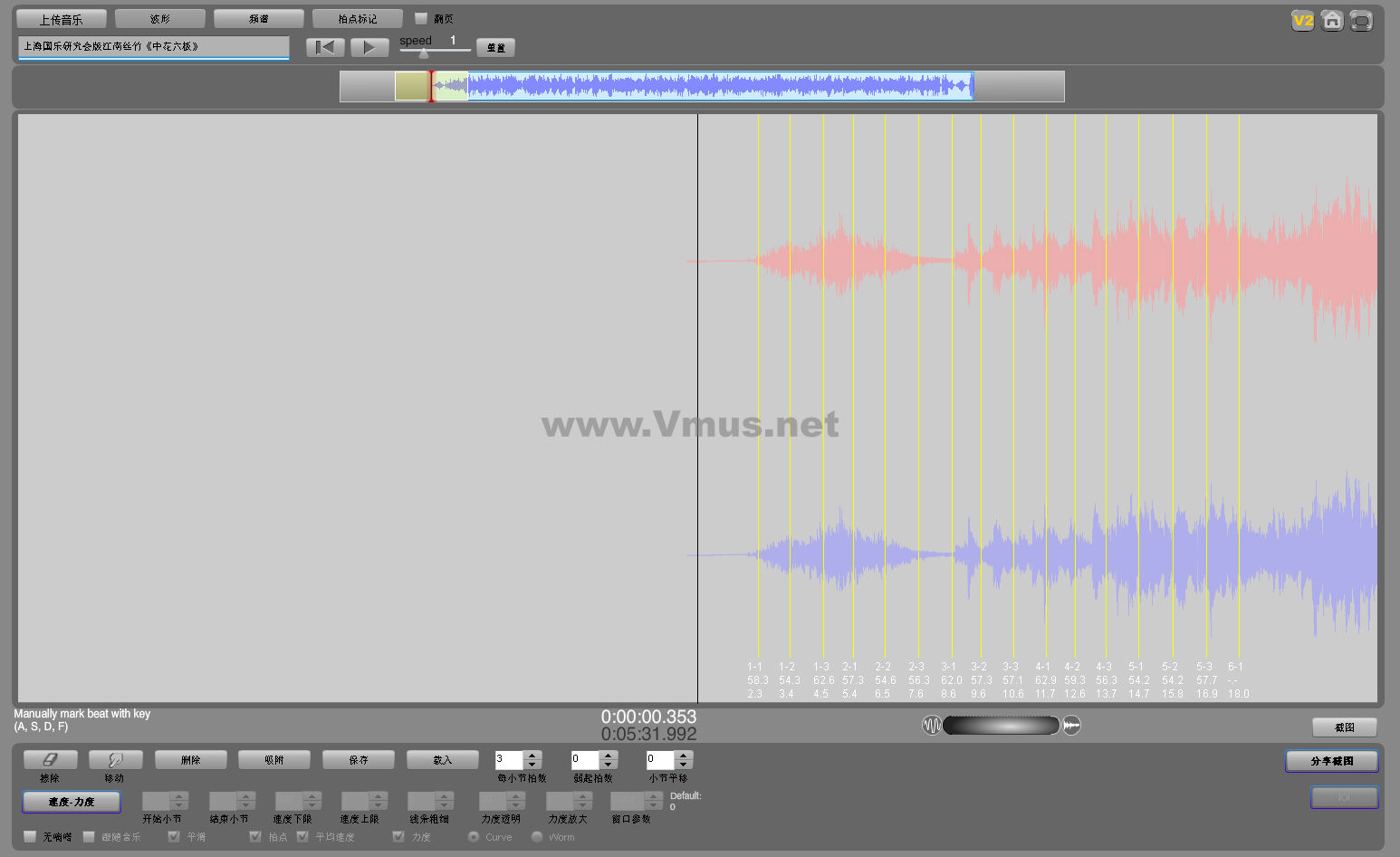Increase beats per measure (每小节拍数) stepper
Screen dimensions: 1400x857
pyautogui.click(x=532, y=756)
